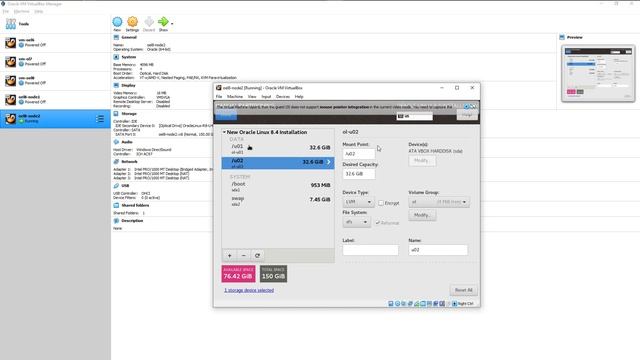Select the /u01 32.6 GiB partition

[278, 149]
